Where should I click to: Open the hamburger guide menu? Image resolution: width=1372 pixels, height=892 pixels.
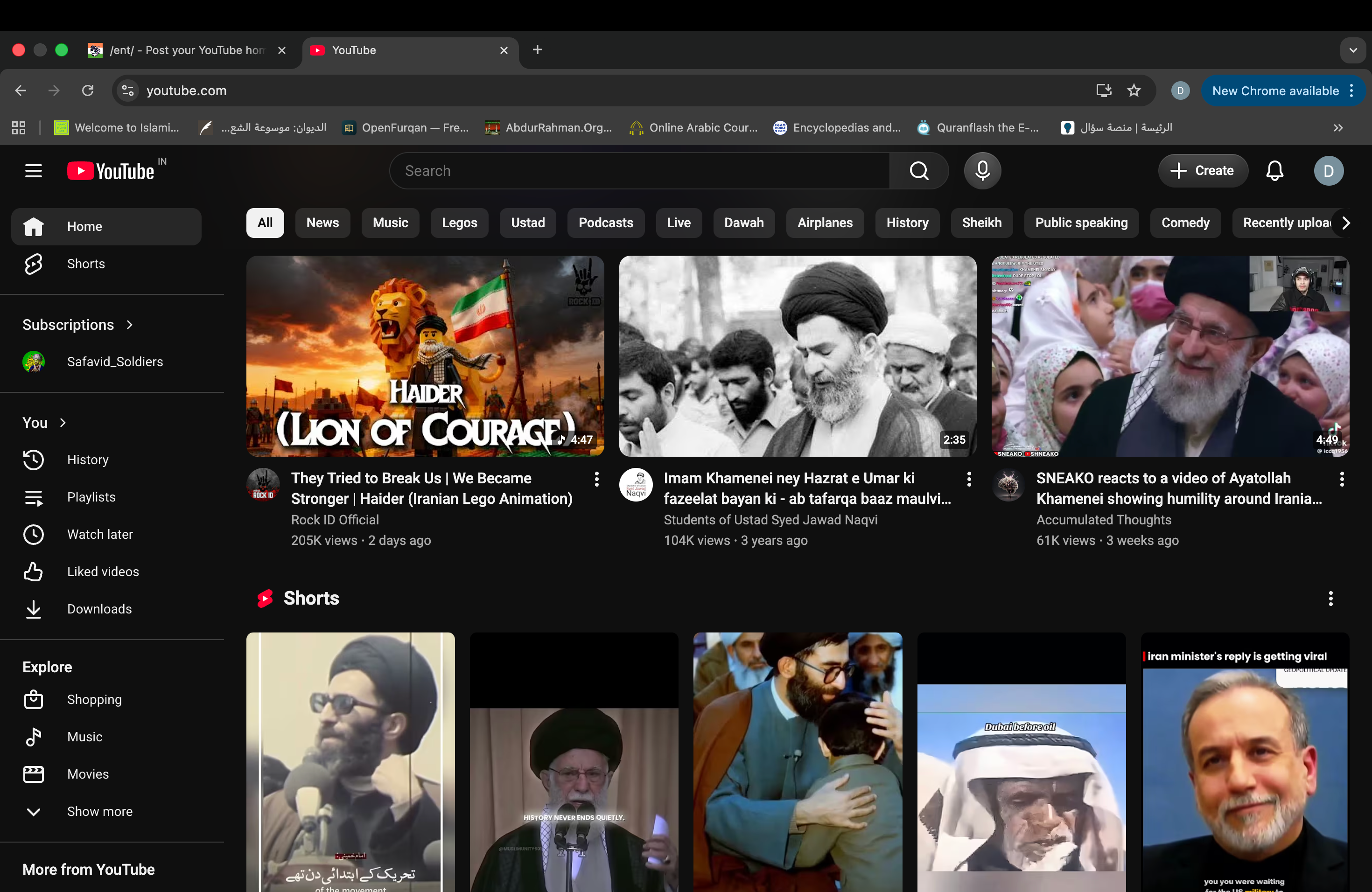tap(34, 171)
